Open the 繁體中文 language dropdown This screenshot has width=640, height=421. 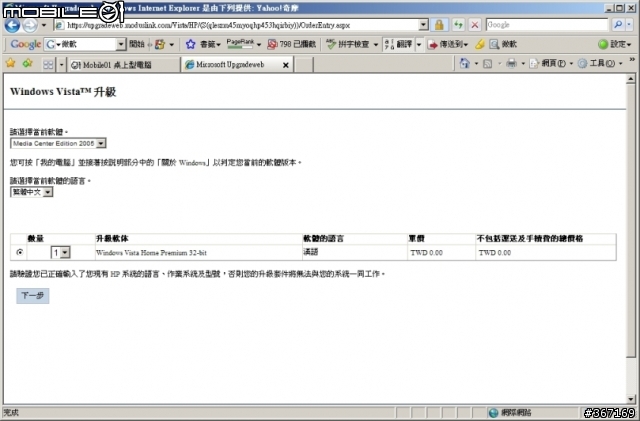(31, 192)
